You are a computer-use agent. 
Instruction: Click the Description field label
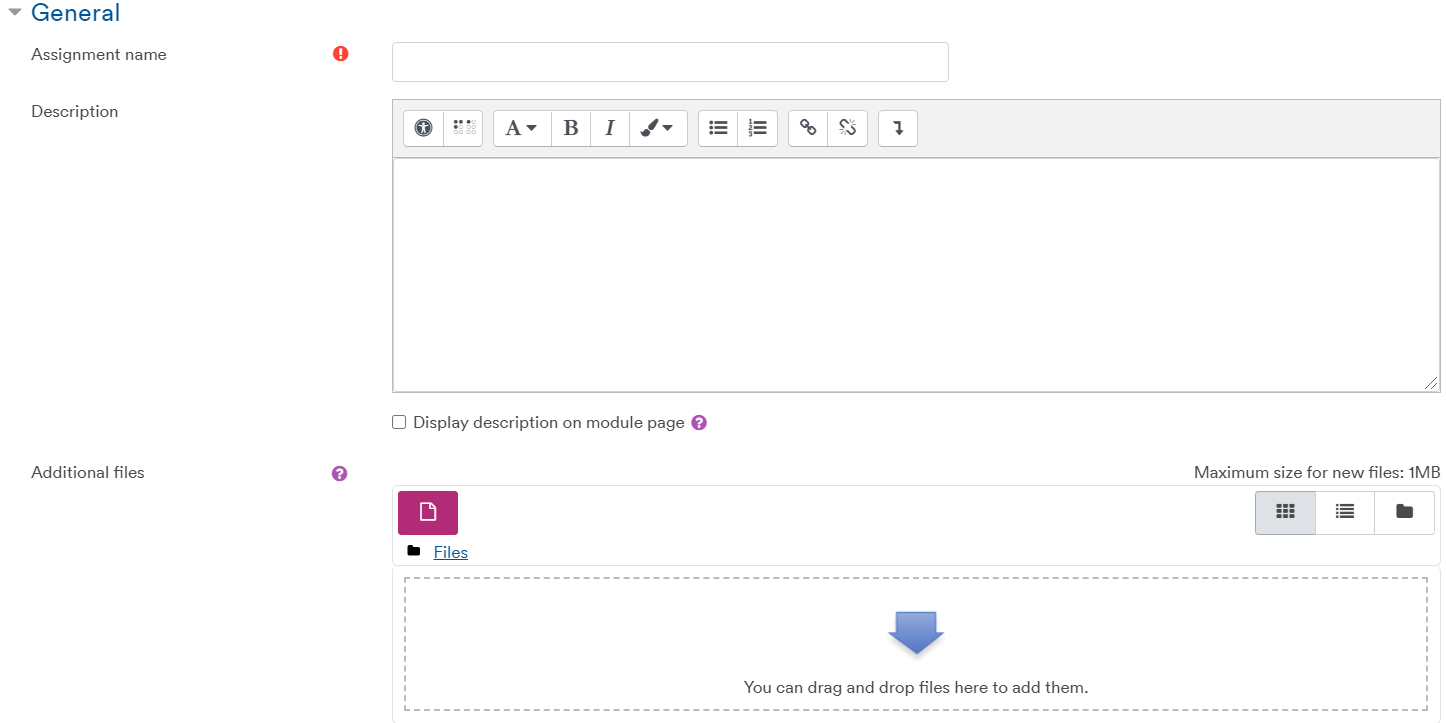(x=75, y=111)
